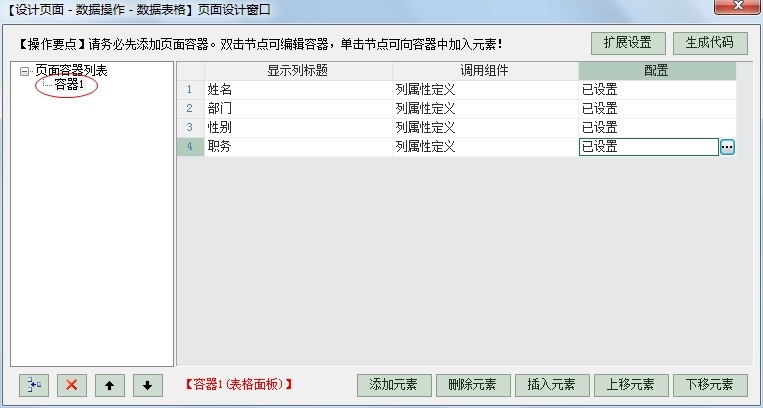Image resolution: width=763 pixels, height=408 pixels.
Task: Select the 页面容器列表 root node
Action: coord(71,71)
